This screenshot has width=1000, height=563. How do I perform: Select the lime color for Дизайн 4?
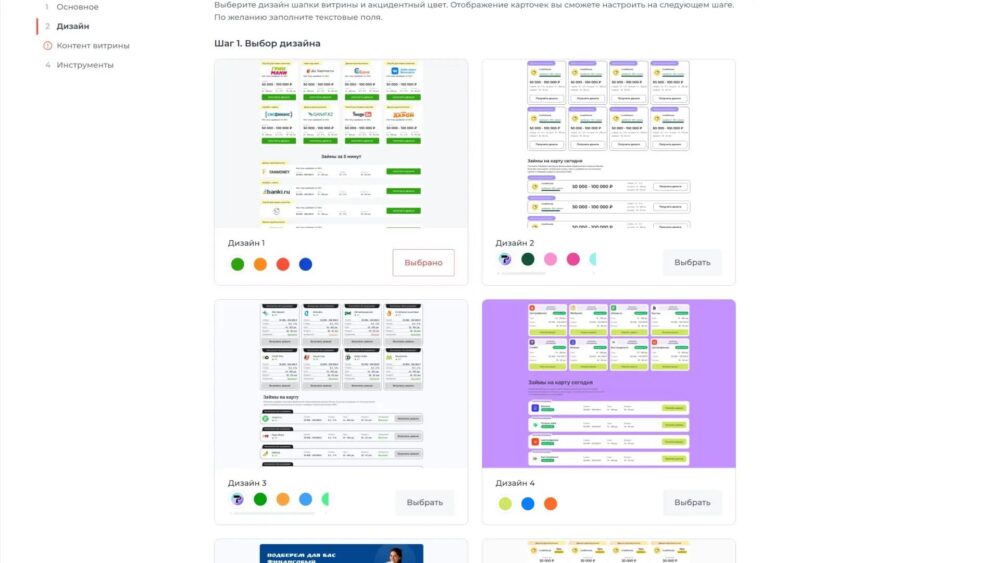click(506, 504)
